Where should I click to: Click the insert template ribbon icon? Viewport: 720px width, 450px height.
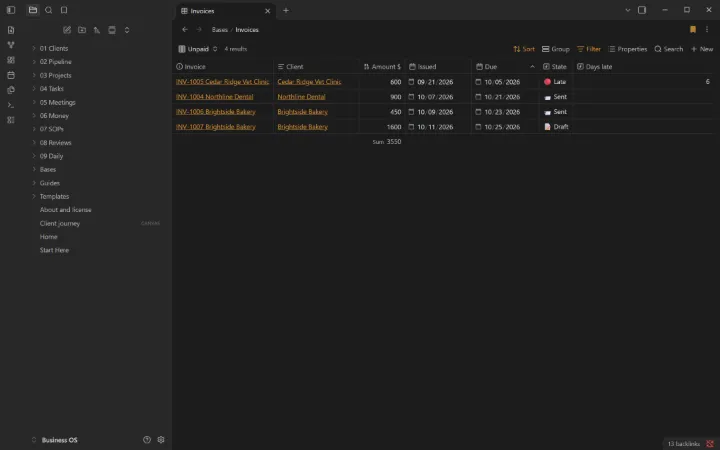(x=11, y=90)
